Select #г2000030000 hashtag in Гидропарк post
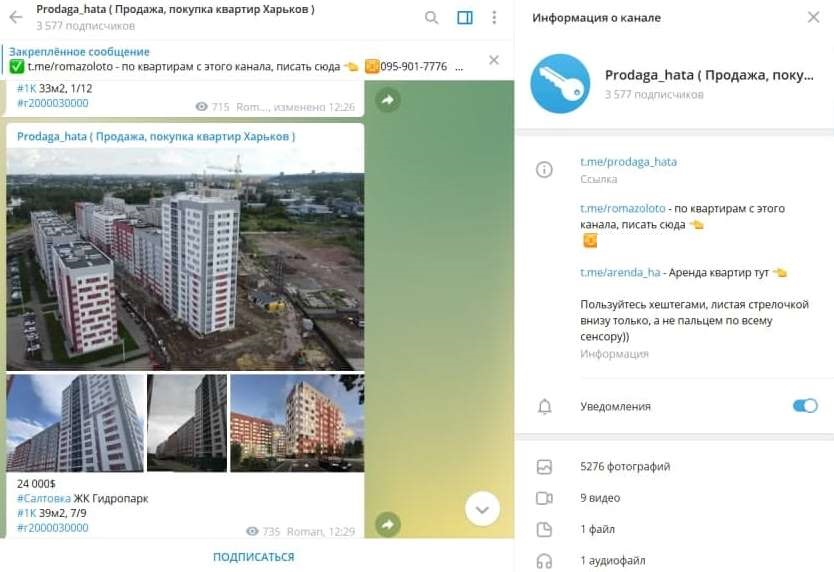834x572 pixels. click(x=53, y=527)
